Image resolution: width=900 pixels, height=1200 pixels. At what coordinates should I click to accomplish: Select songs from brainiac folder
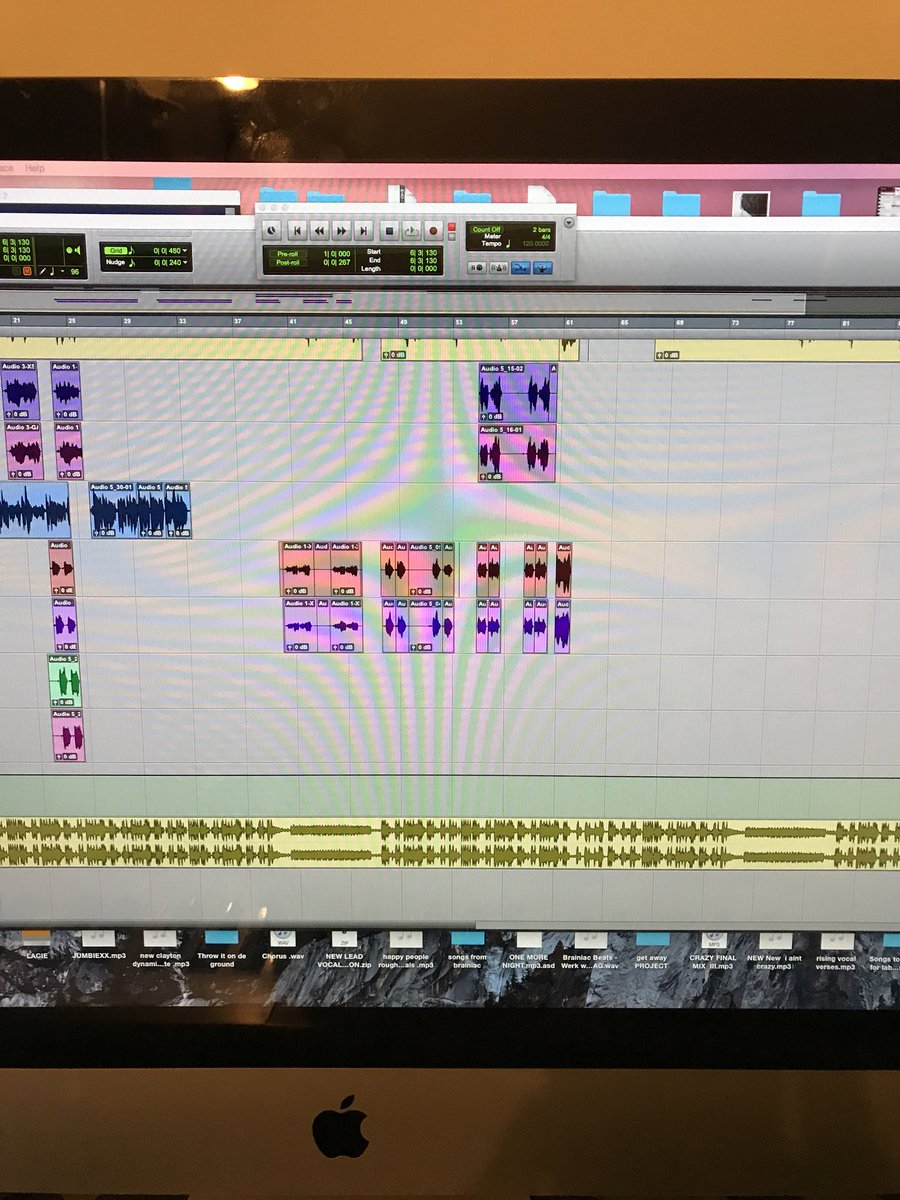pyautogui.click(x=467, y=948)
